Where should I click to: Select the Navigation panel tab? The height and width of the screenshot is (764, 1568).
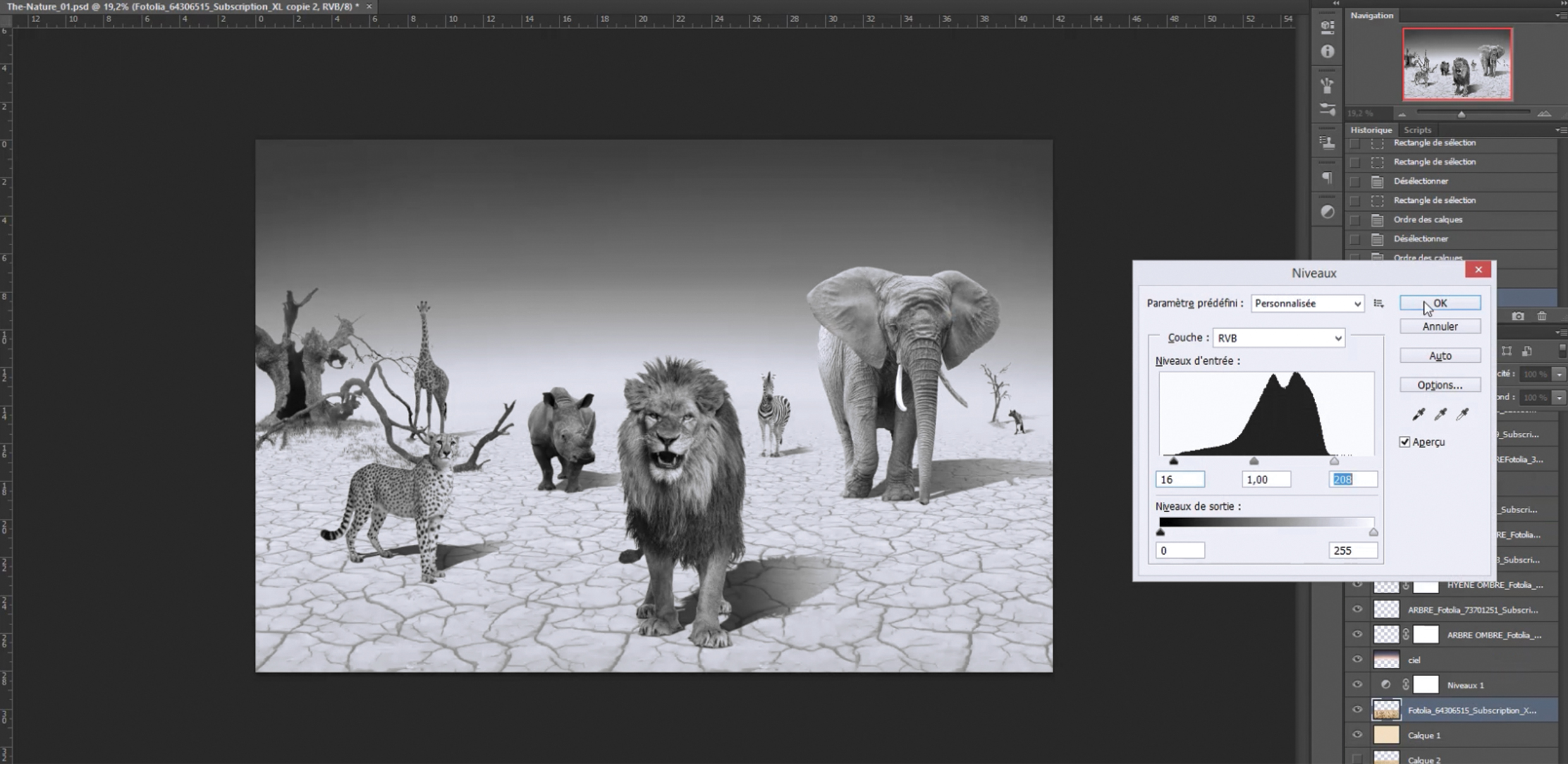[1371, 15]
